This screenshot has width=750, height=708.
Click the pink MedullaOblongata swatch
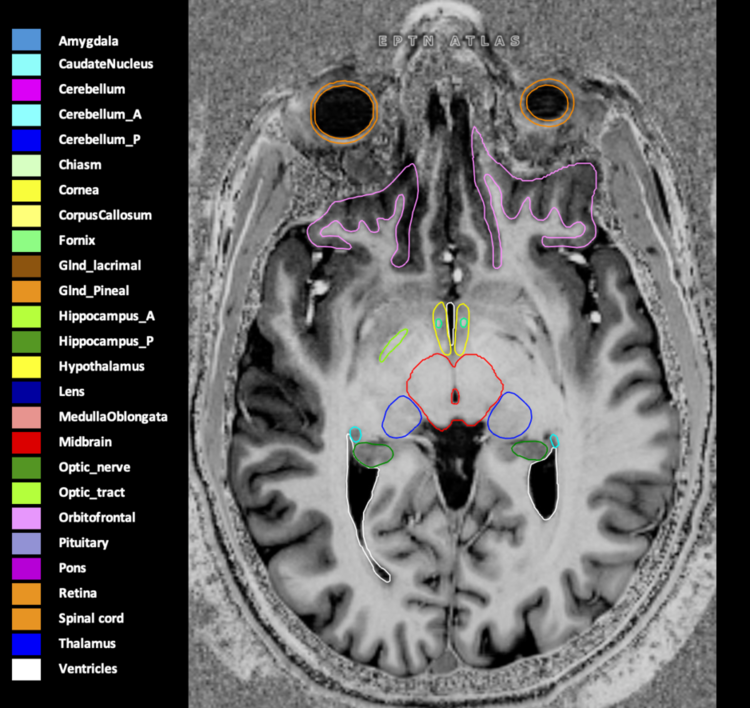coord(26,417)
